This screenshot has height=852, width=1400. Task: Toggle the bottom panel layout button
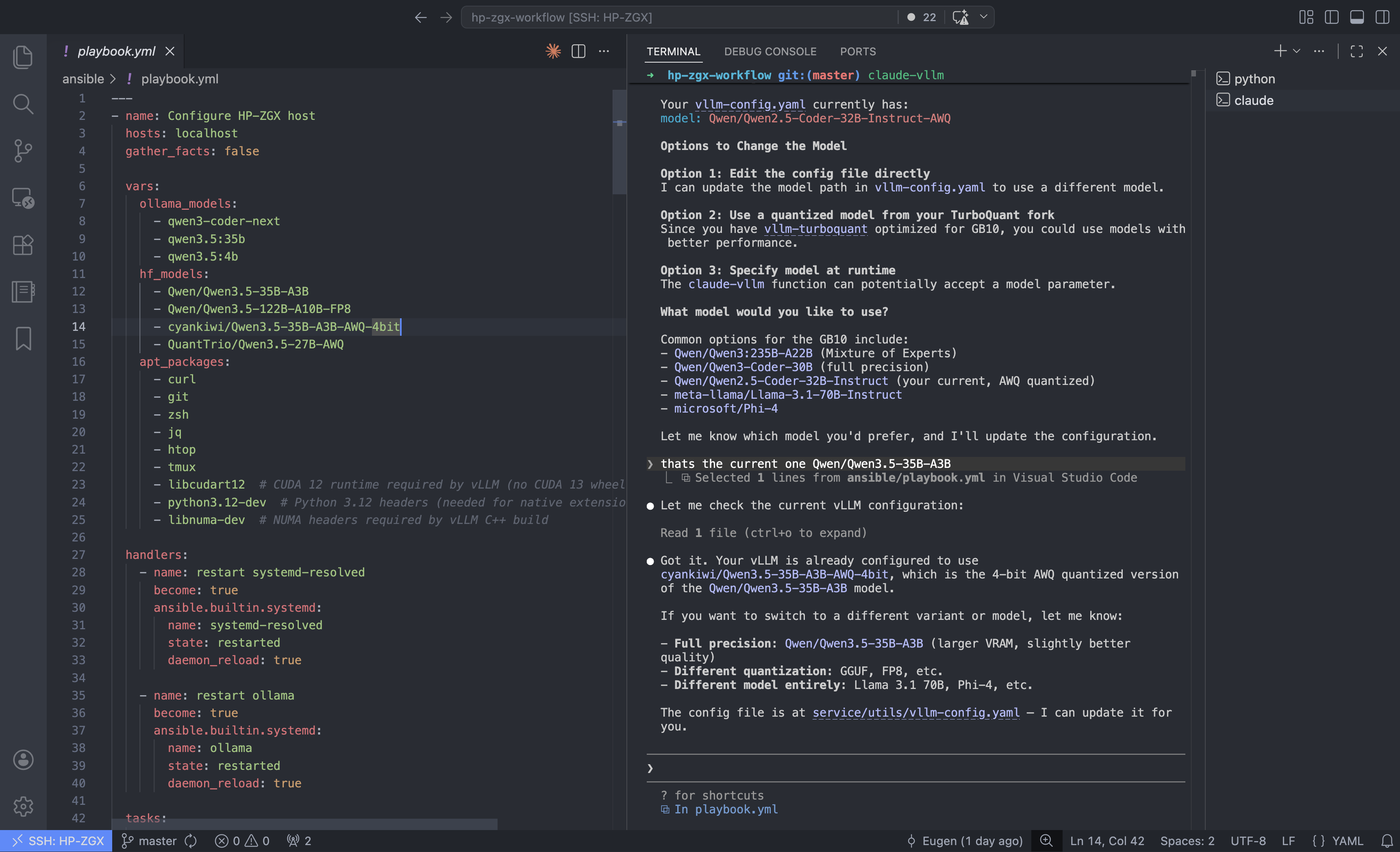point(1357,17)
